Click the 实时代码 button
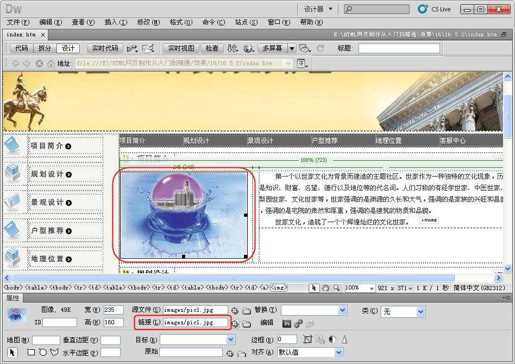Screen dimensions: 515x364 (x=105, y=48)
